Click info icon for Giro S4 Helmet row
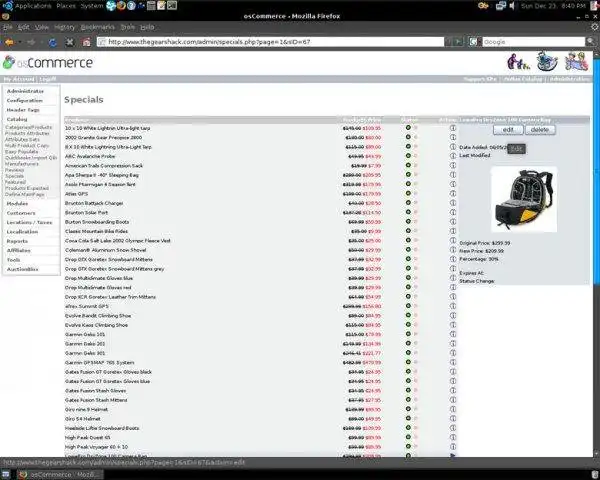This screenshot has width=600, height=480. (x=453, y=418)
